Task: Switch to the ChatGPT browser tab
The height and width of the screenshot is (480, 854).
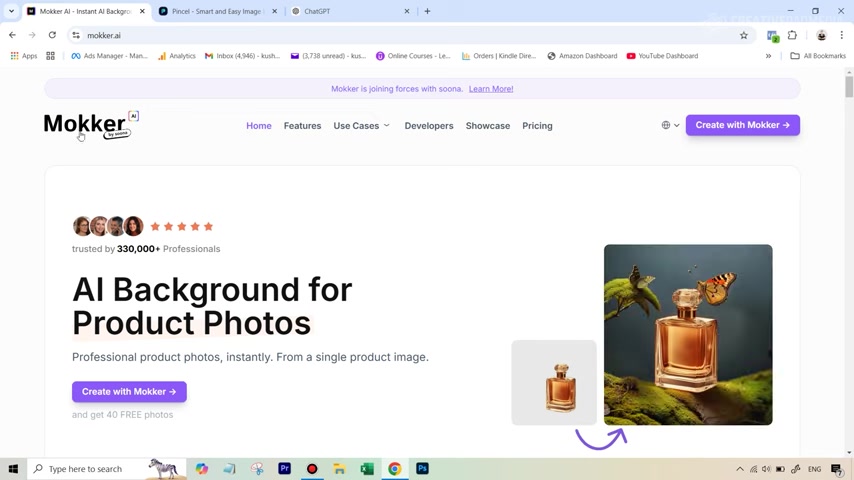Action: pos(349,11)
